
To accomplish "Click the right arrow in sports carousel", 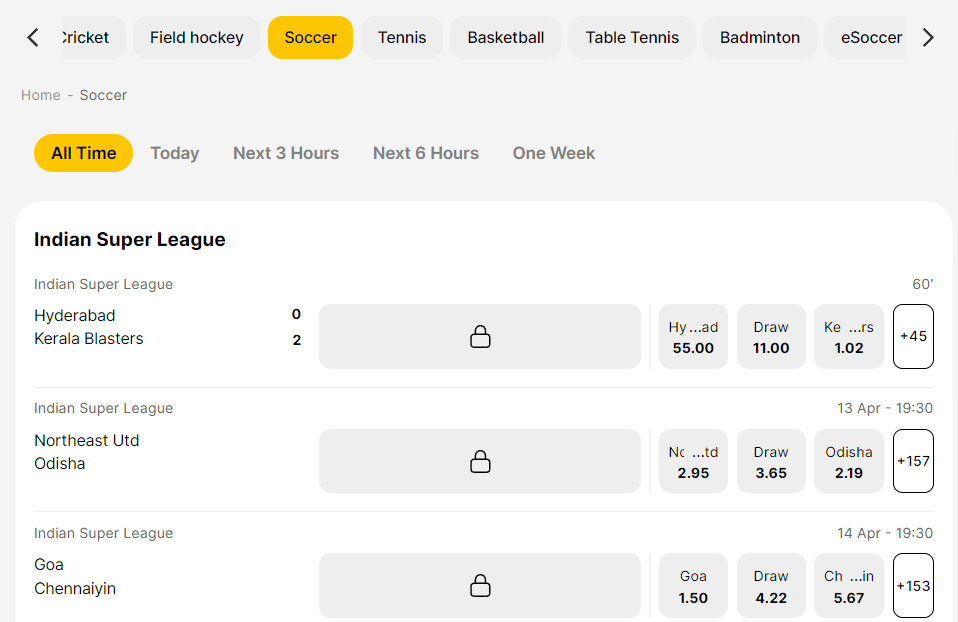I will coord(928,37).
